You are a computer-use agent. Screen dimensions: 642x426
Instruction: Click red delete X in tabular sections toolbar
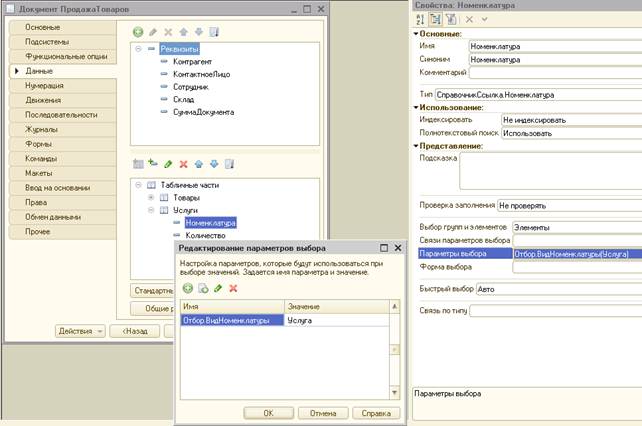(183, 164)
